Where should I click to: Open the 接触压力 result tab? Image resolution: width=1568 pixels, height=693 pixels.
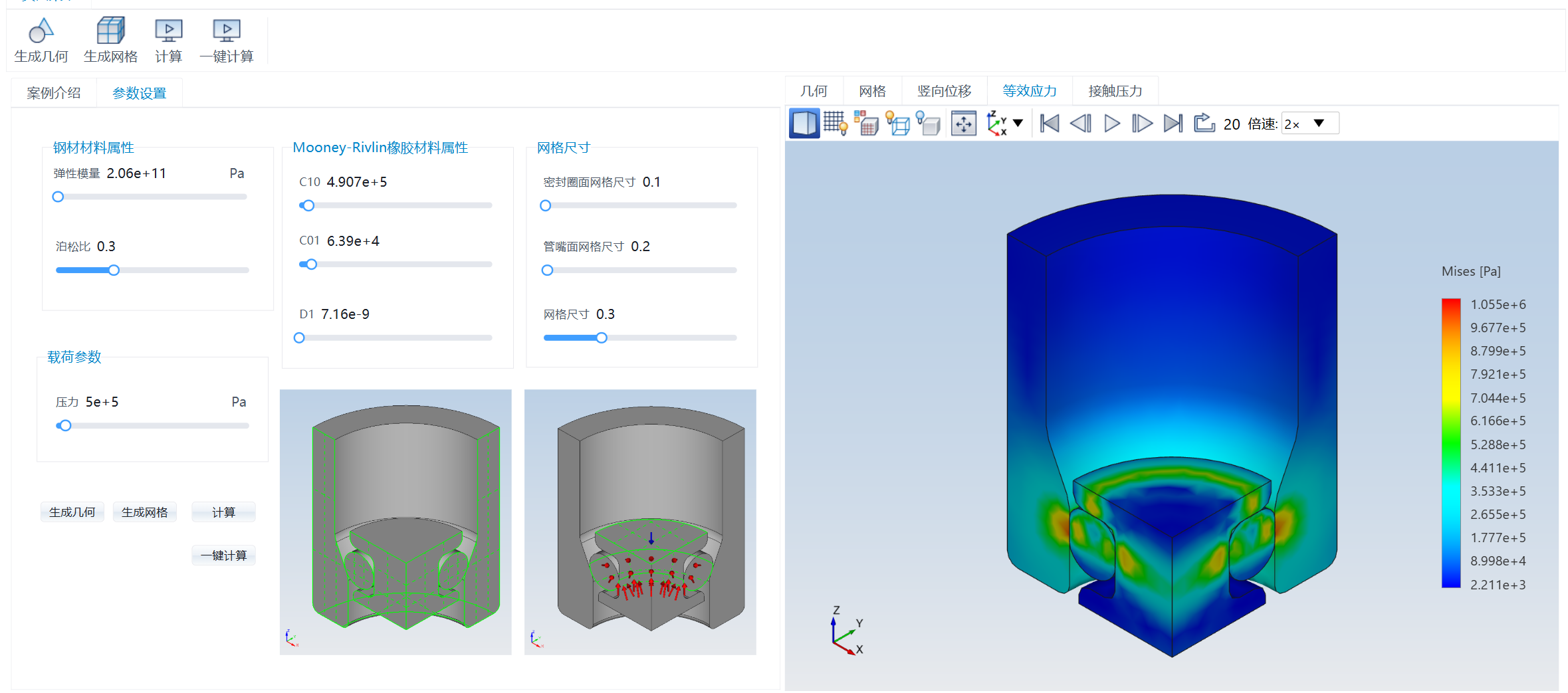1115,91
